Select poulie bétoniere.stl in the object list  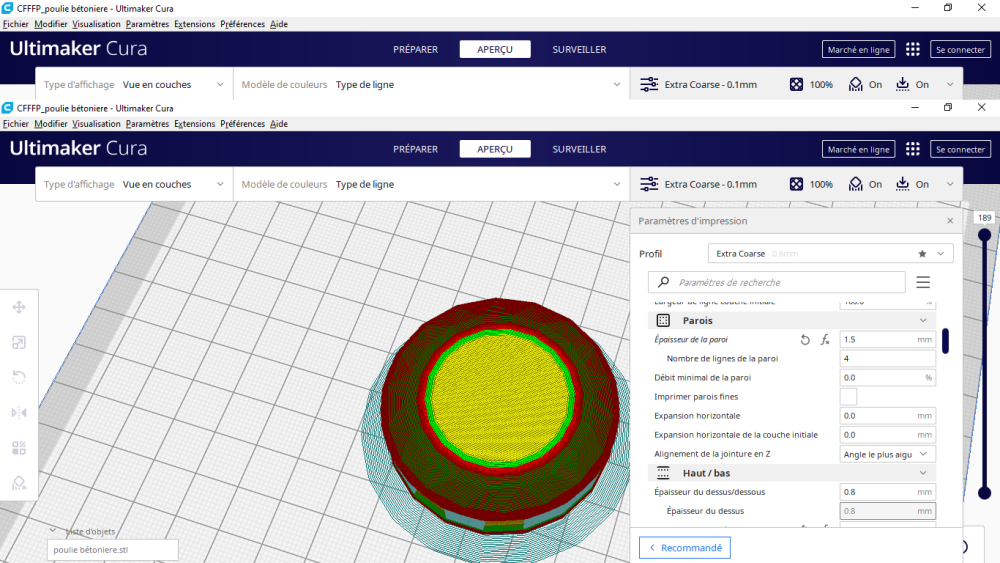coord(113,550)
